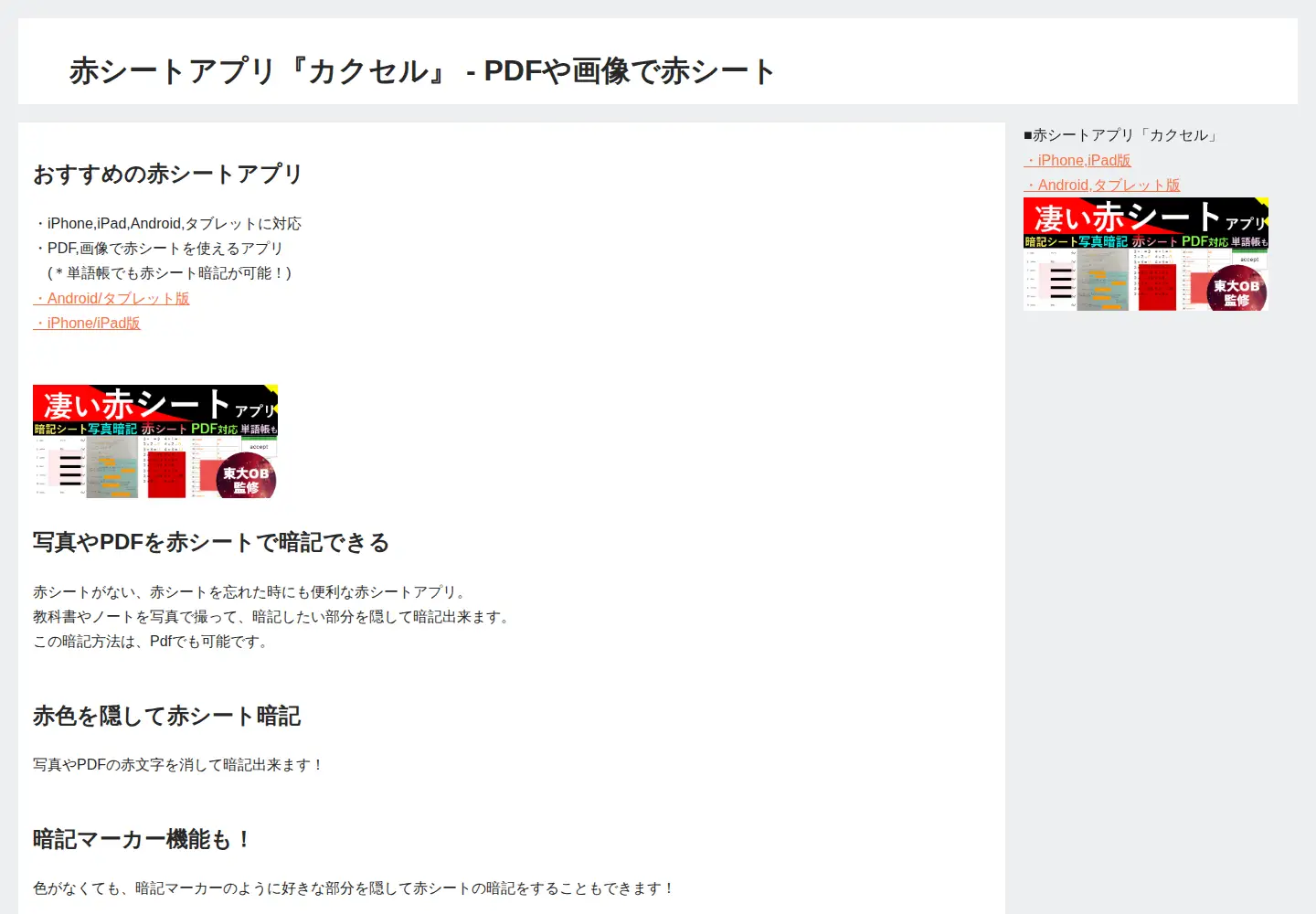The height and width of the screenshot is (914, 1316).
Task: Open the iPhone/iPad版 link in the article
Action: point(87,323)
